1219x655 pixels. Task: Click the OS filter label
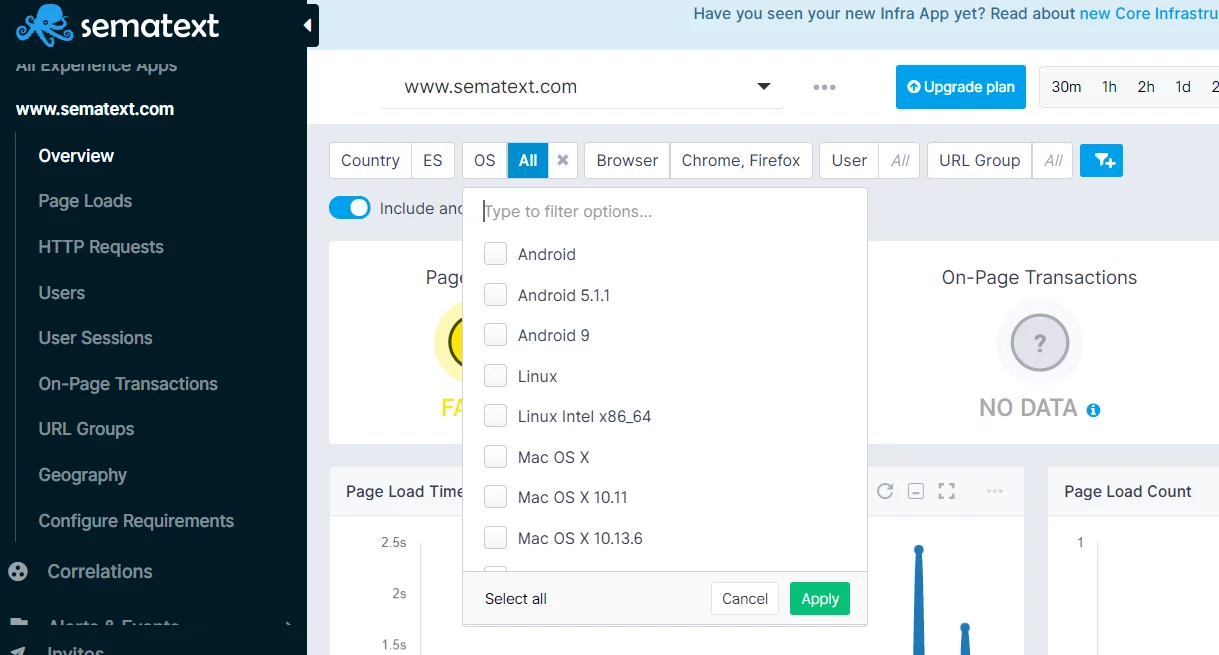pyautogui.click(x=485, y=160)
